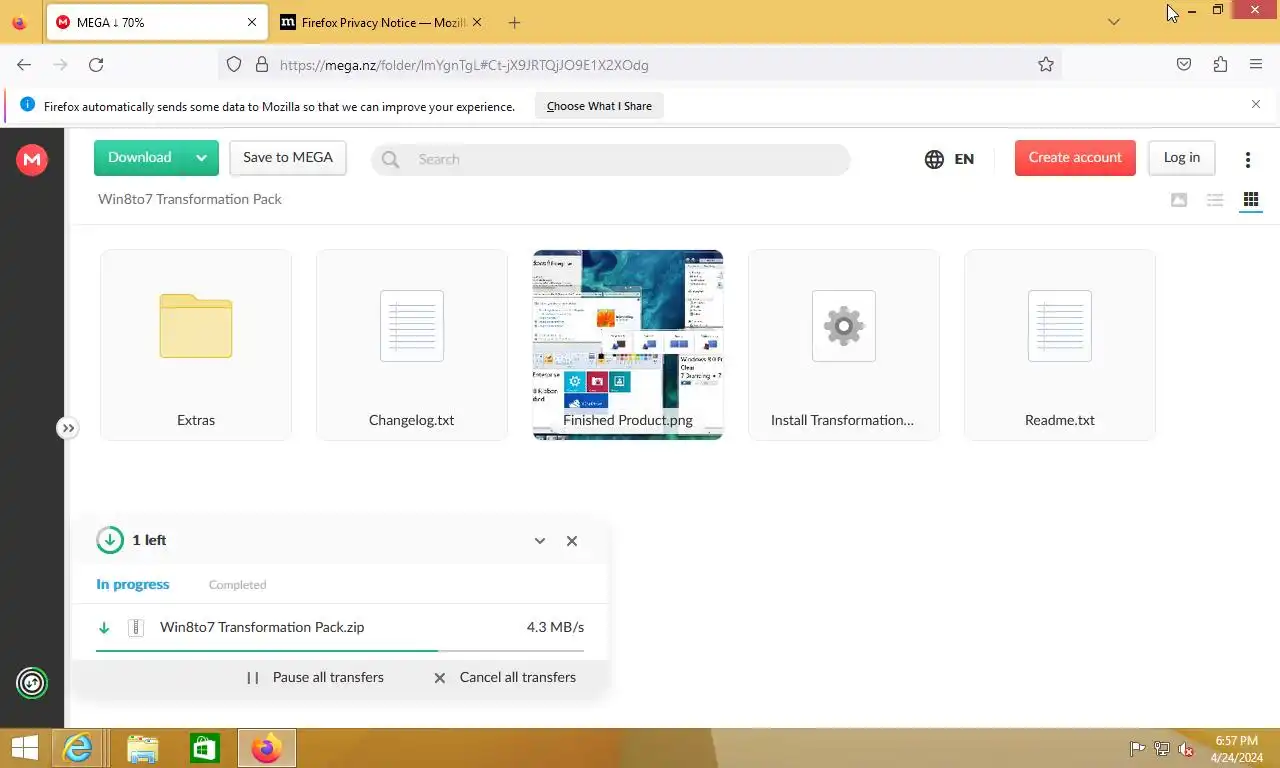Screen dimensions: 1280x768
Task: Open a new browser tab
Action: tap(514, 22)
